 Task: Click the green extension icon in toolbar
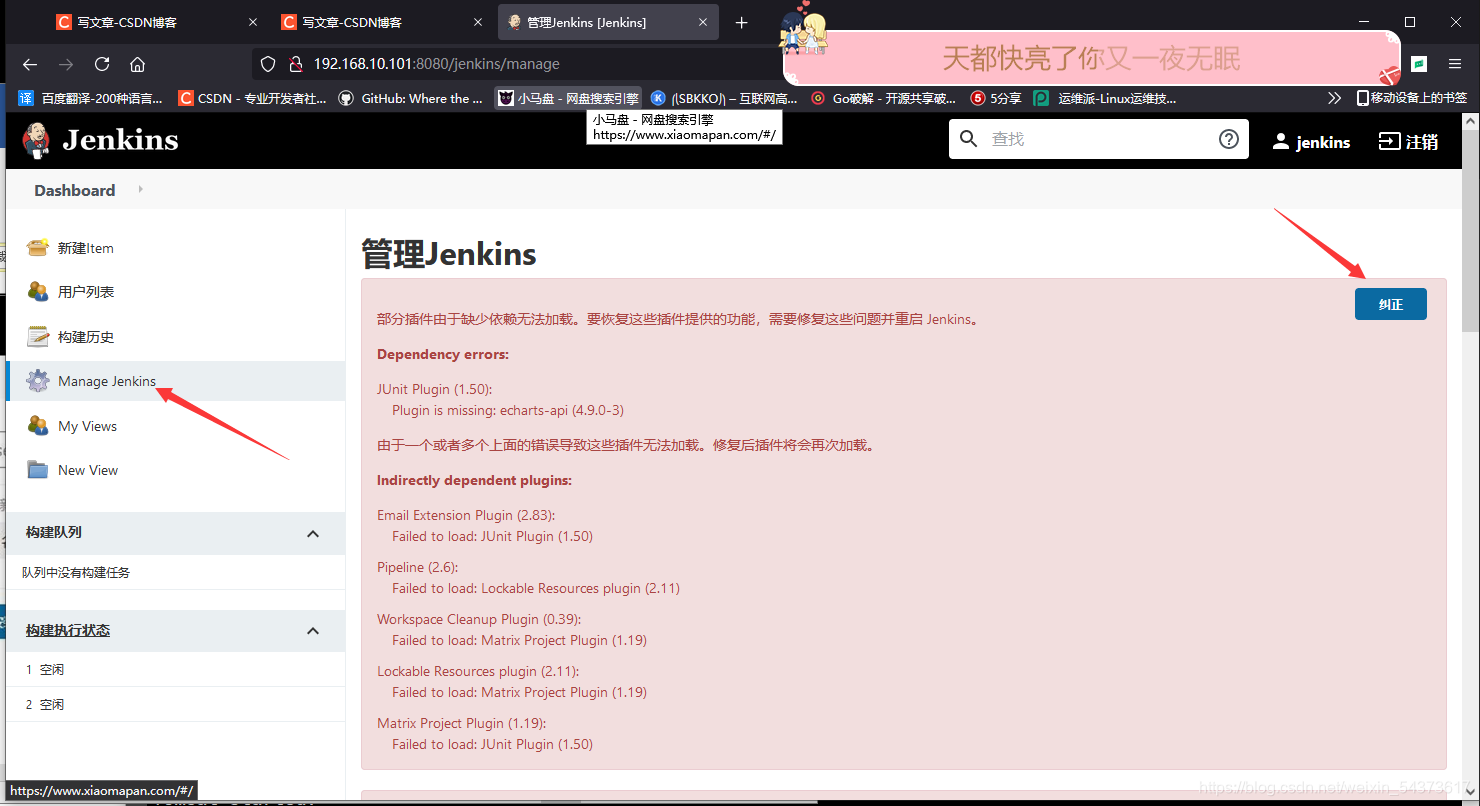1419,64
